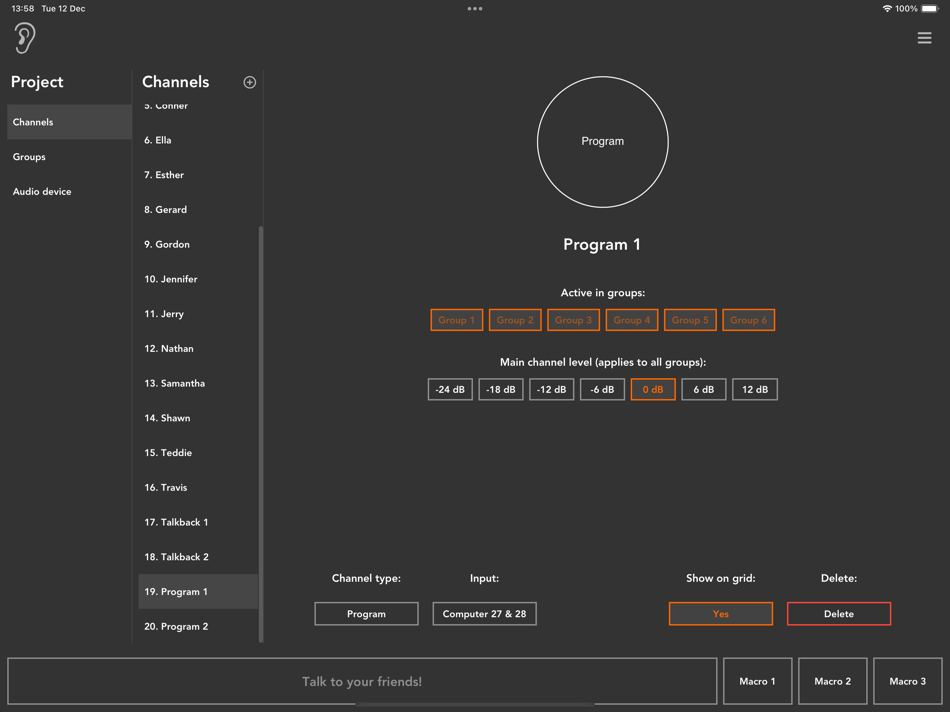Toggle Group 3 membership
This screenshot has height=712, width=950.
click(573, 320)
